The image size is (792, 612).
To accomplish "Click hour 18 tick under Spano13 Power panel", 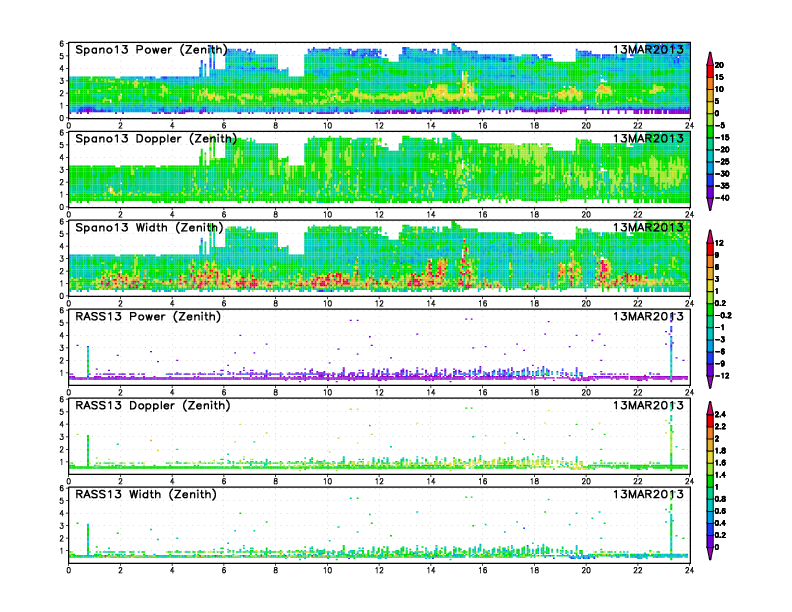I will (534, 126).
